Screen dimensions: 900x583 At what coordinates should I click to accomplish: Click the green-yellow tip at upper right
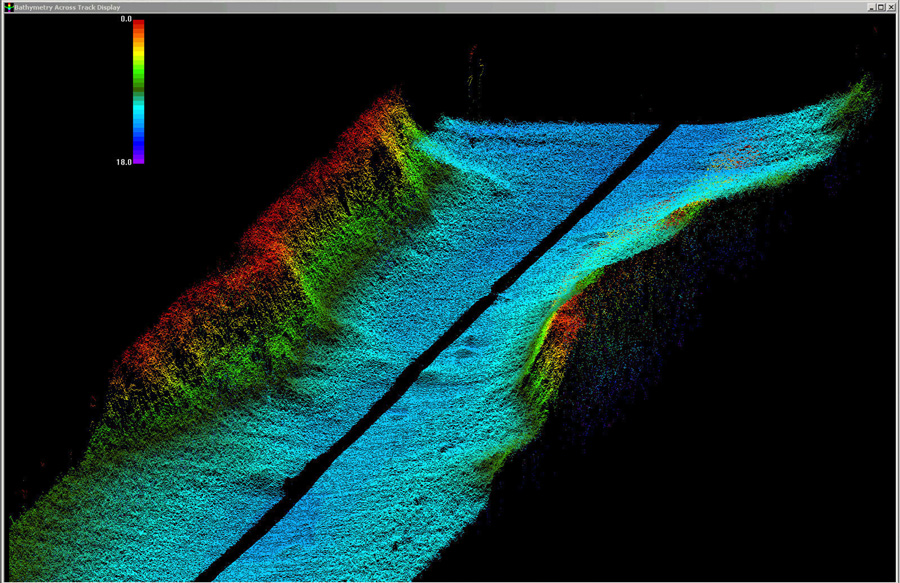pyautogui.click(x=860, y=95)
